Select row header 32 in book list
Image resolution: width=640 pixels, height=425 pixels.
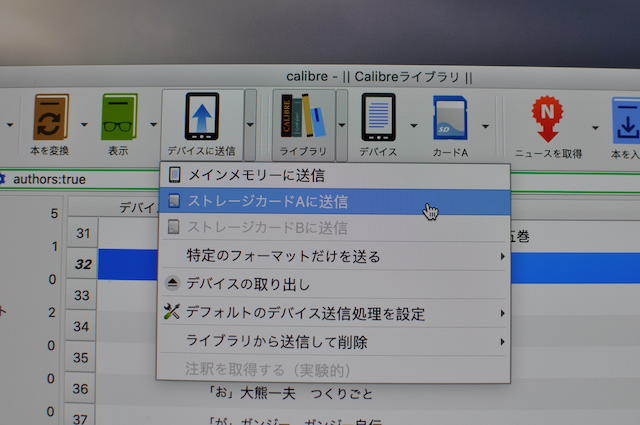coord(82,264)
